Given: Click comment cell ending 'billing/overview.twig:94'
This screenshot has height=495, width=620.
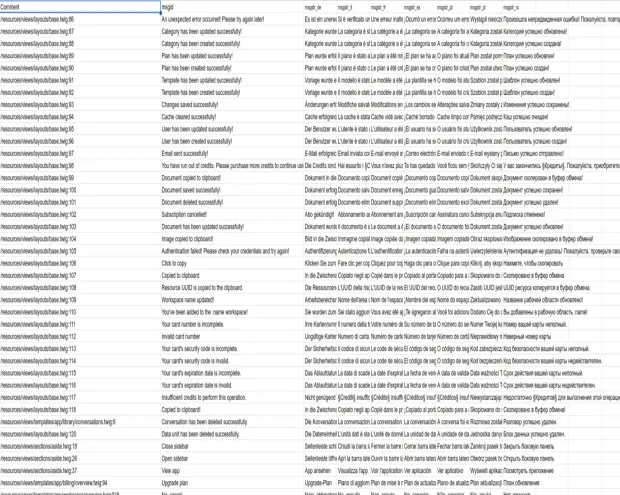Looking at the screenshot, I should (80, 483).
